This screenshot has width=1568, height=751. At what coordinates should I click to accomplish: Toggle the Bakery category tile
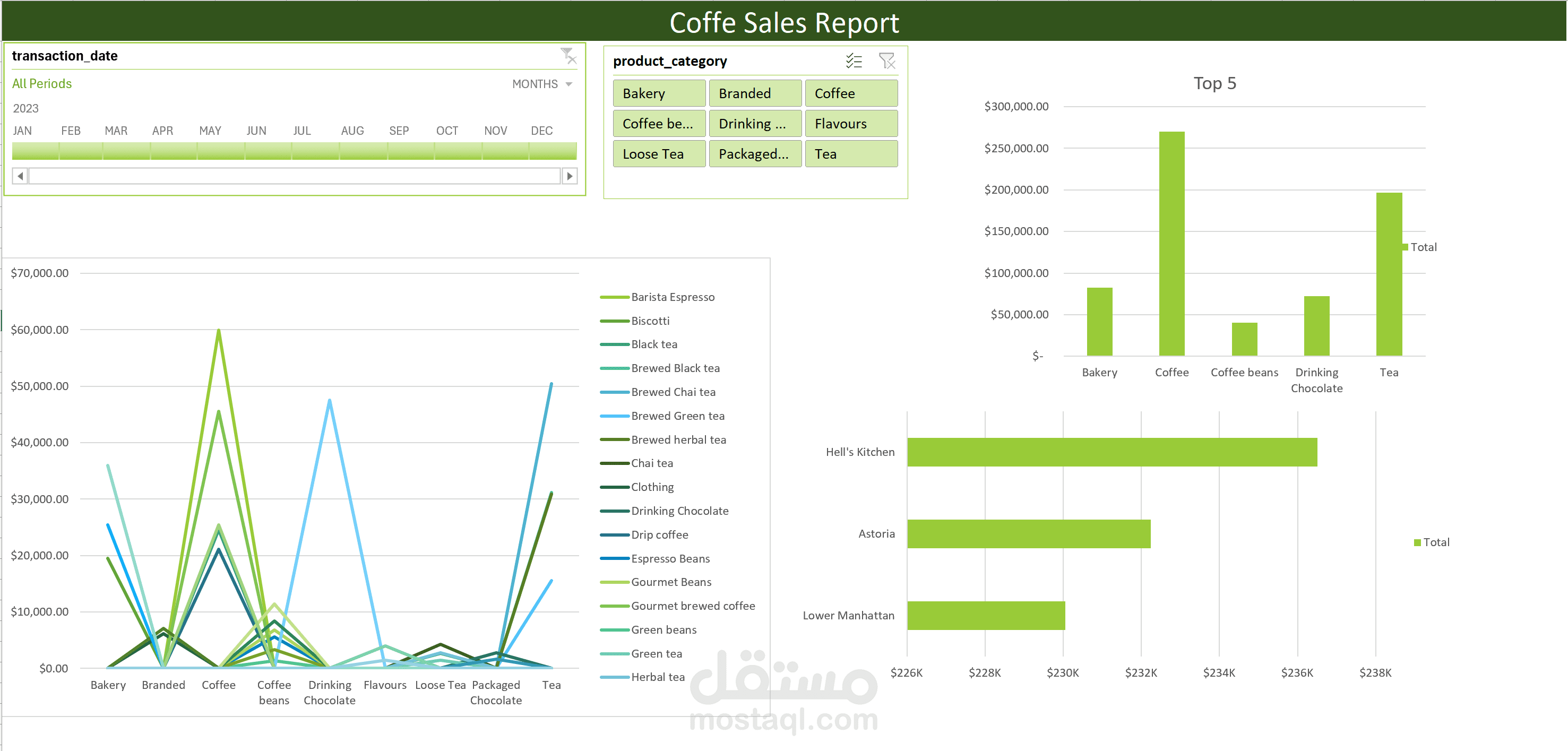659,93
